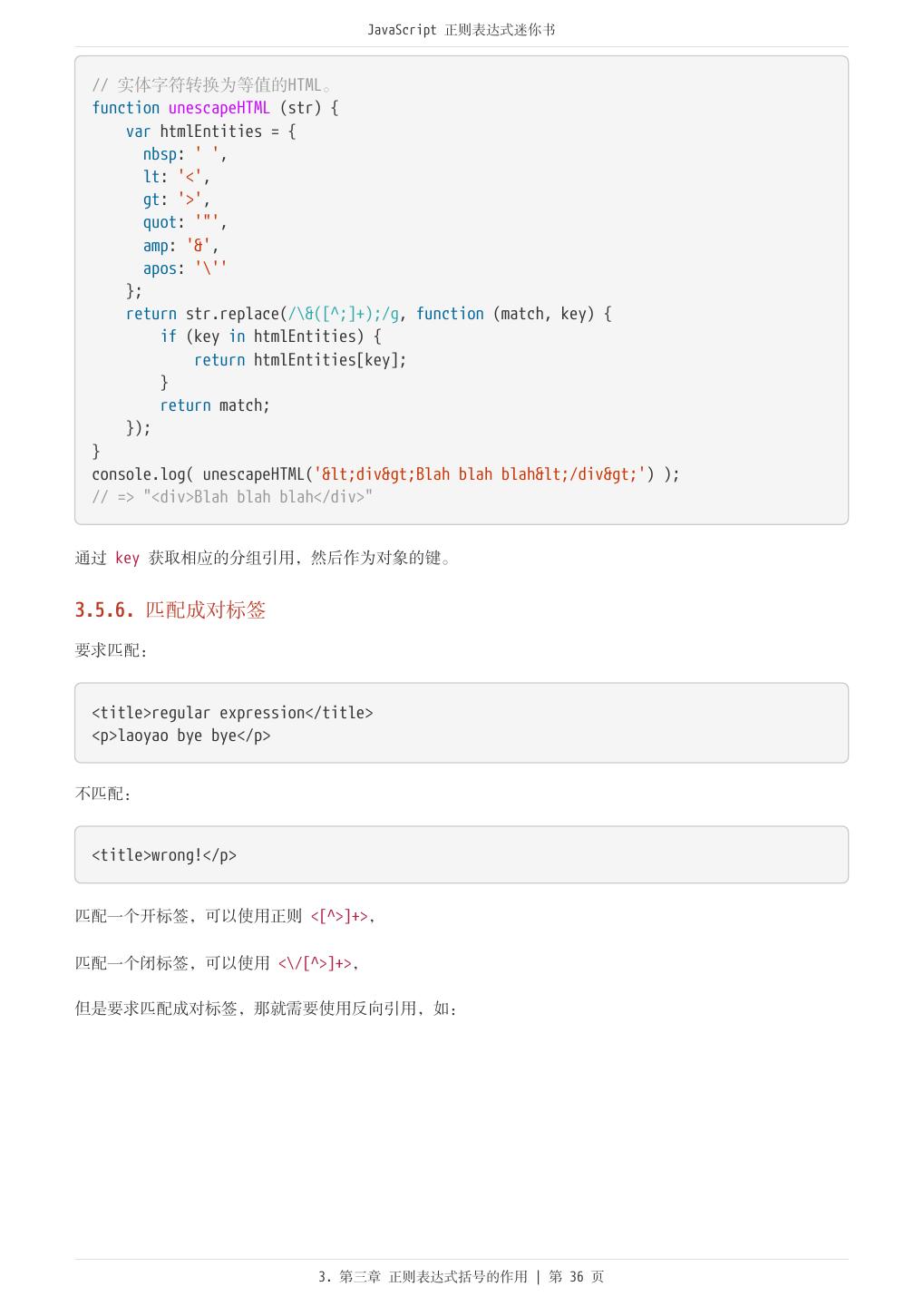Click the section heading 3.5.6. 匹配成对标签

coord(170,609)
